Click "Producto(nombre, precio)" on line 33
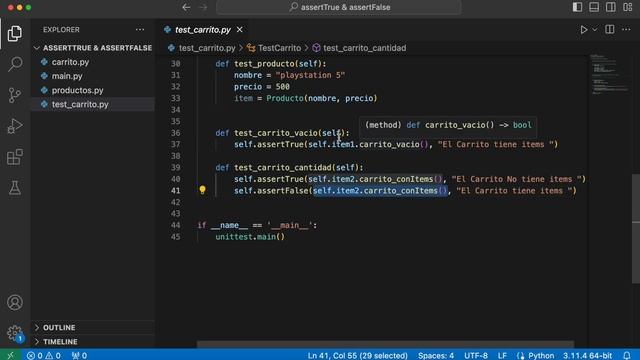 (x=322, y=98)
